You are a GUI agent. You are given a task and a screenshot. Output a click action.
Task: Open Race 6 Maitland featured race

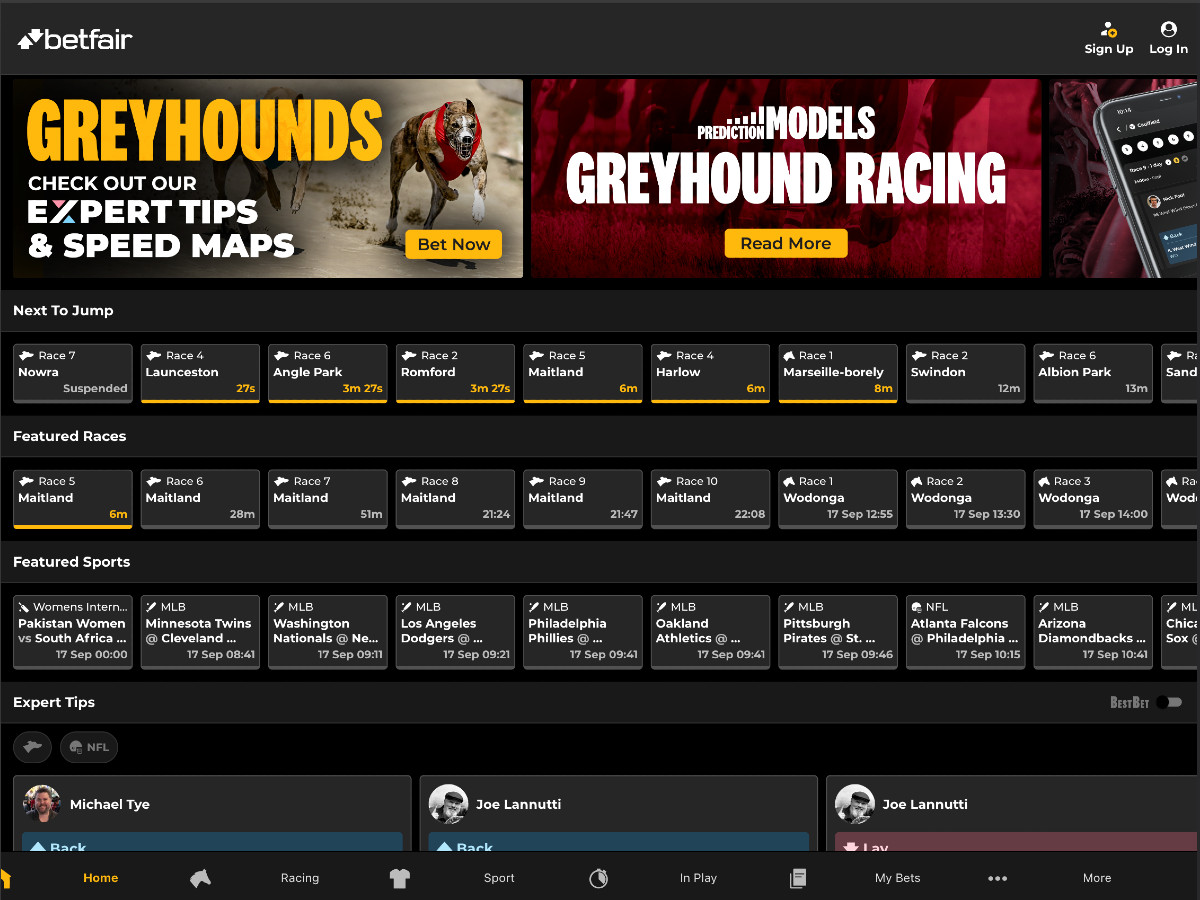tap(200, 499)
